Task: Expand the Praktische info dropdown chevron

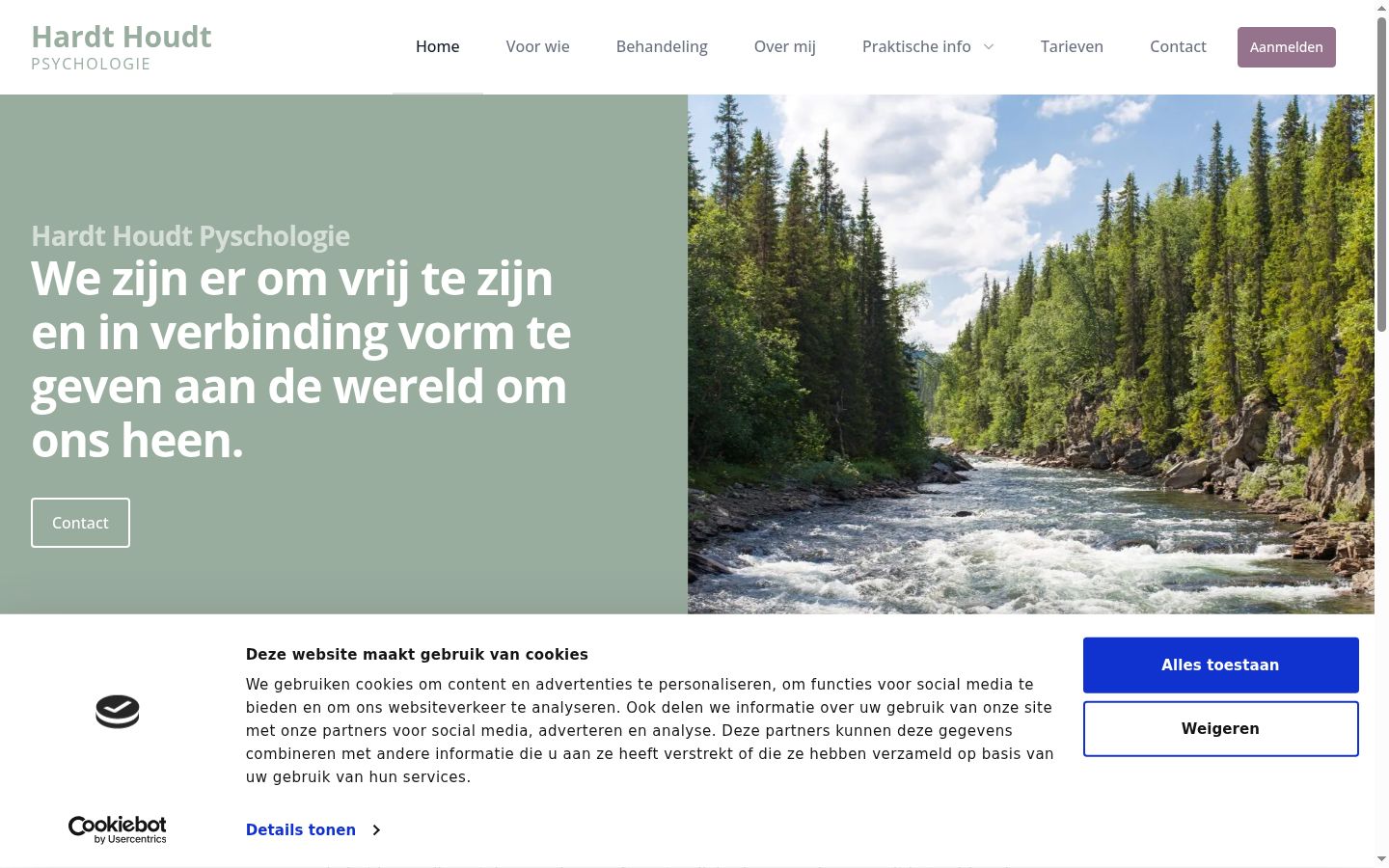Action: pos(988,46)
